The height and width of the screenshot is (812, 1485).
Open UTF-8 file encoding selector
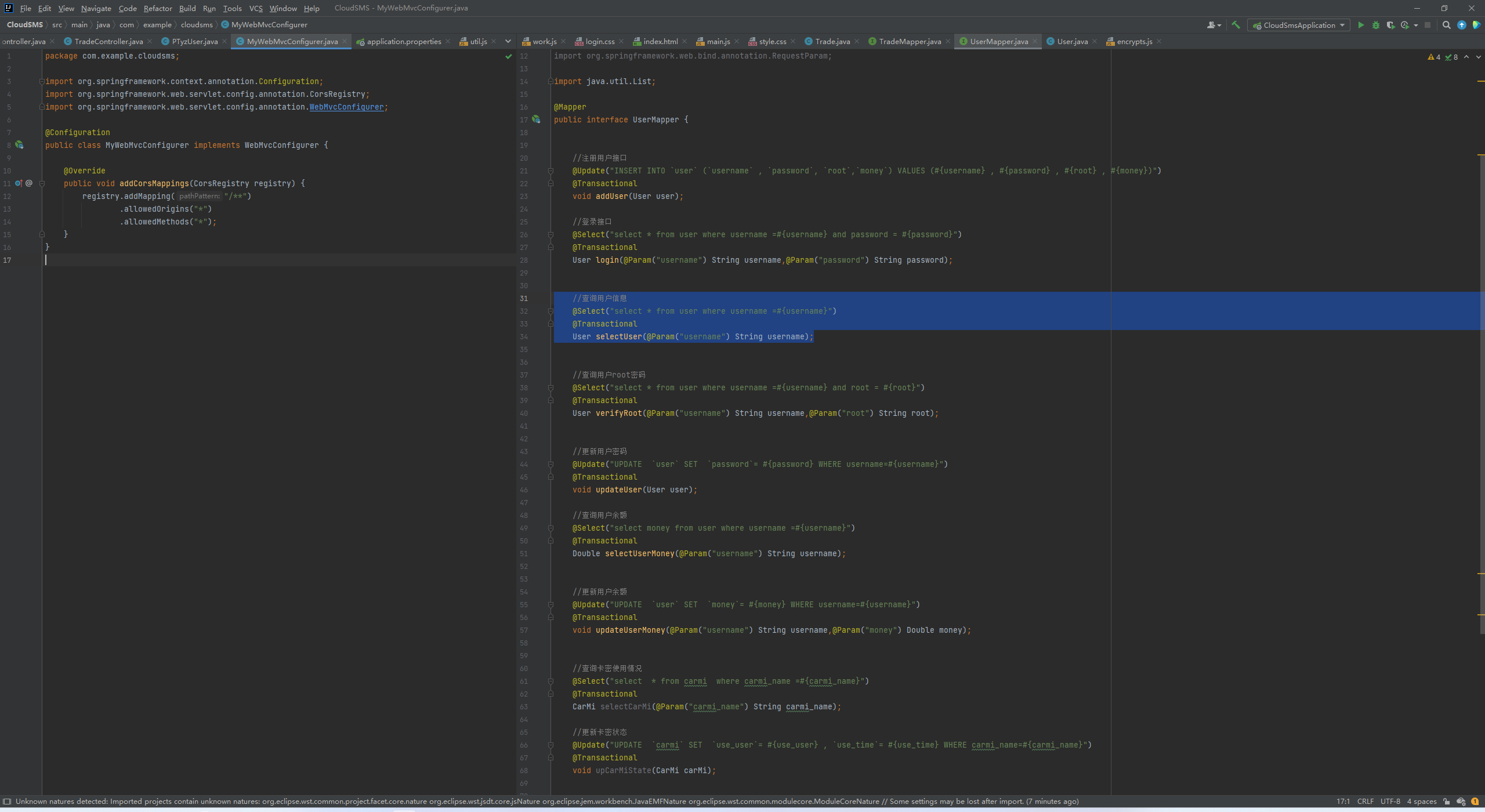coord(1390,802)
